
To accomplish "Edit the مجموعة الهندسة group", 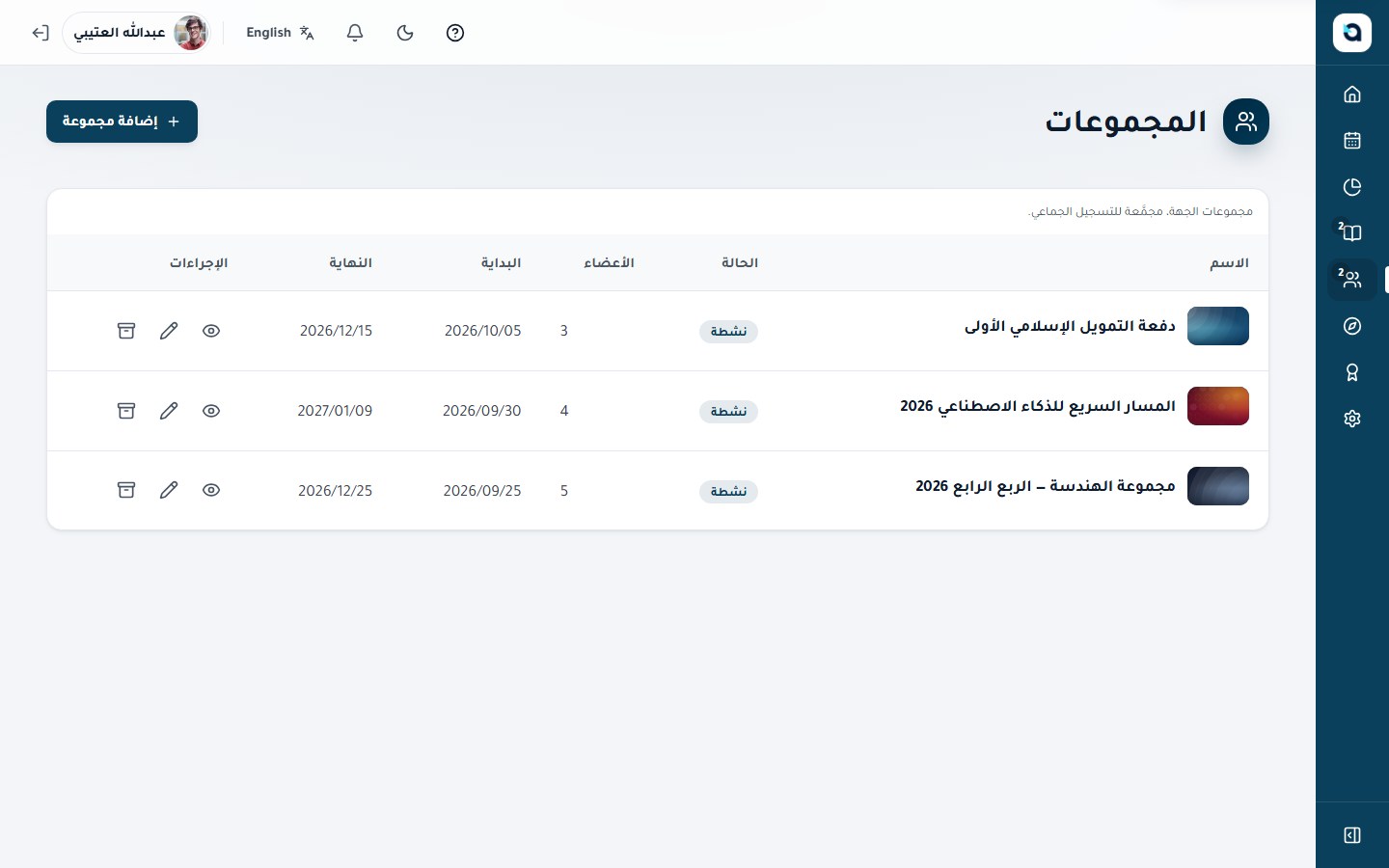I will pyautogui.click(x=169, y=490).
